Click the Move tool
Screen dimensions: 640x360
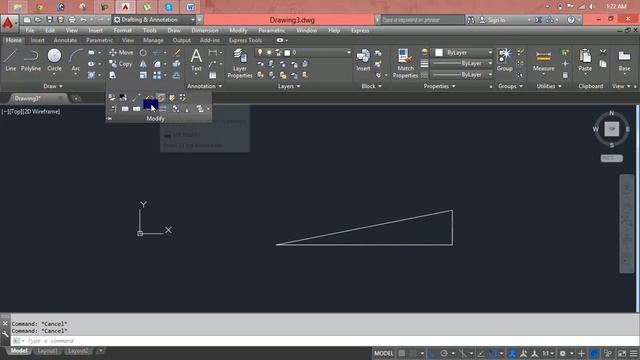(x=121, y=53)
